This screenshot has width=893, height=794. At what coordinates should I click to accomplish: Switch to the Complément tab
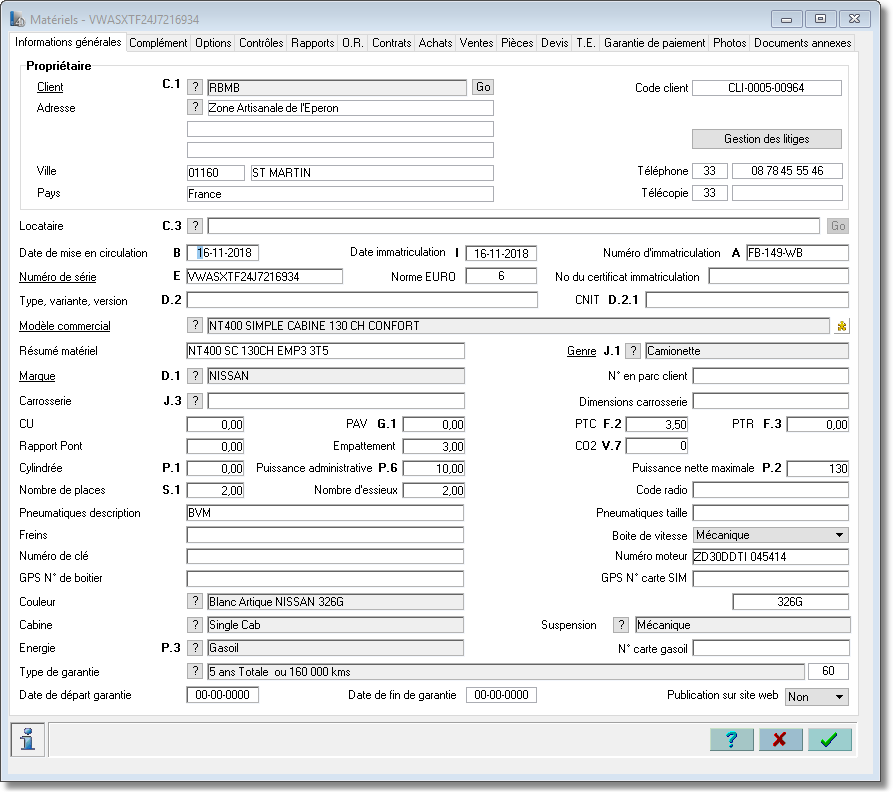pyautogui.click(x=158, y=43)
